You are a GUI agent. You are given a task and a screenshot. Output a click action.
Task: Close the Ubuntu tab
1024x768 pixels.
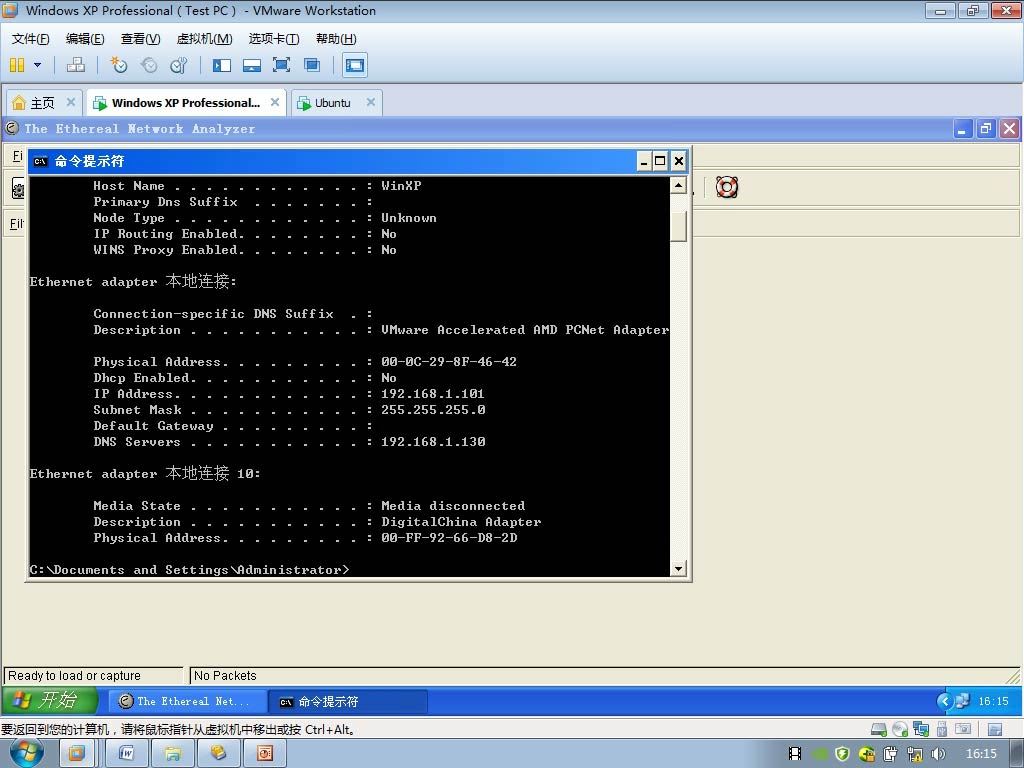(370, 102)
